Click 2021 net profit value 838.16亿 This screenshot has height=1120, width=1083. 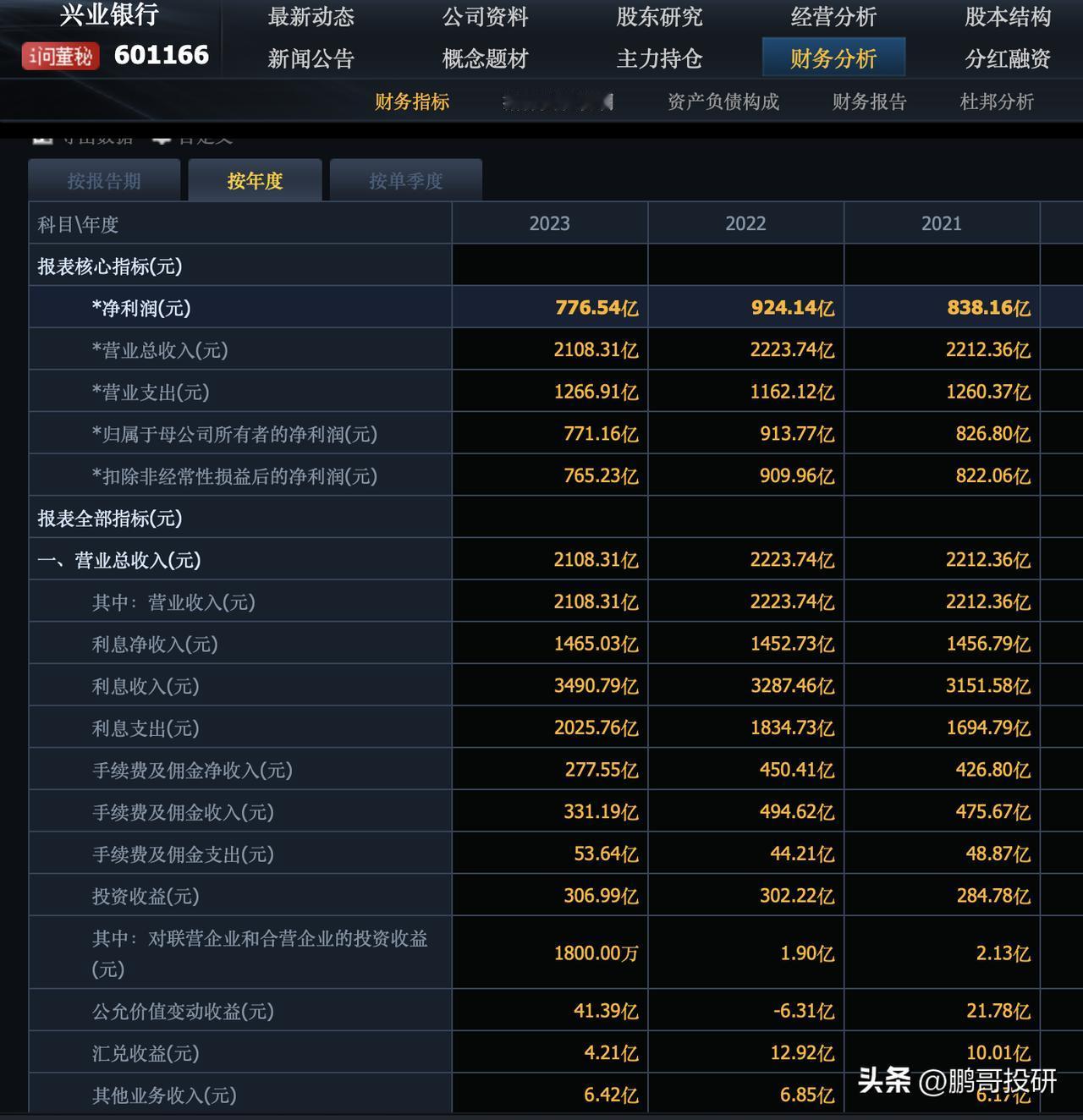click(x=989, y=308)
